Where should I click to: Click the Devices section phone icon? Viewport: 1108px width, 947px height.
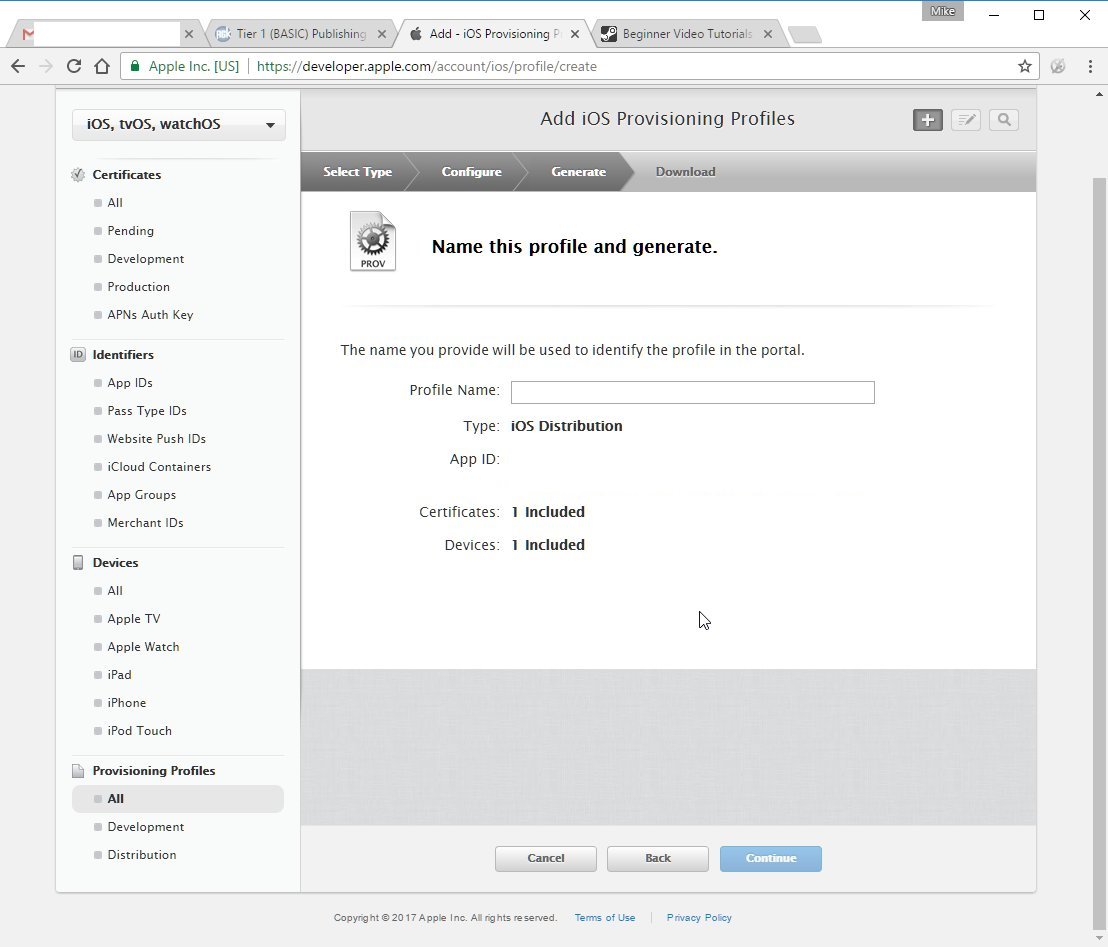coord(78,563)
